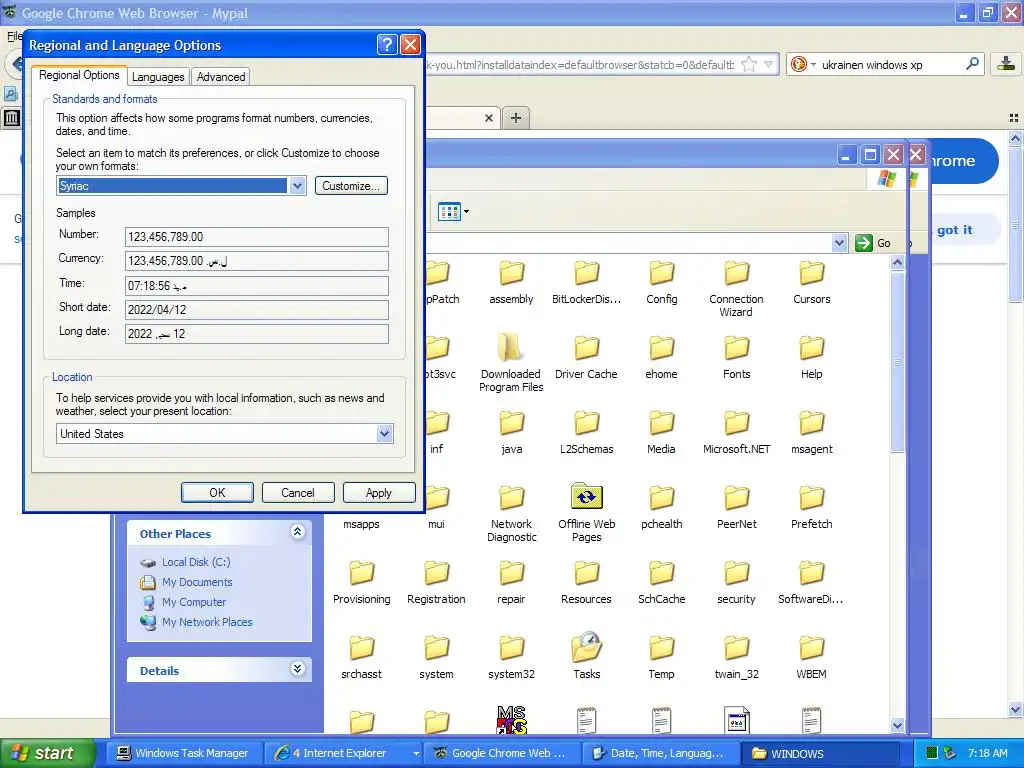1024x768 pixels.
Task: Select the Regional Options tab
Action: 79,75
